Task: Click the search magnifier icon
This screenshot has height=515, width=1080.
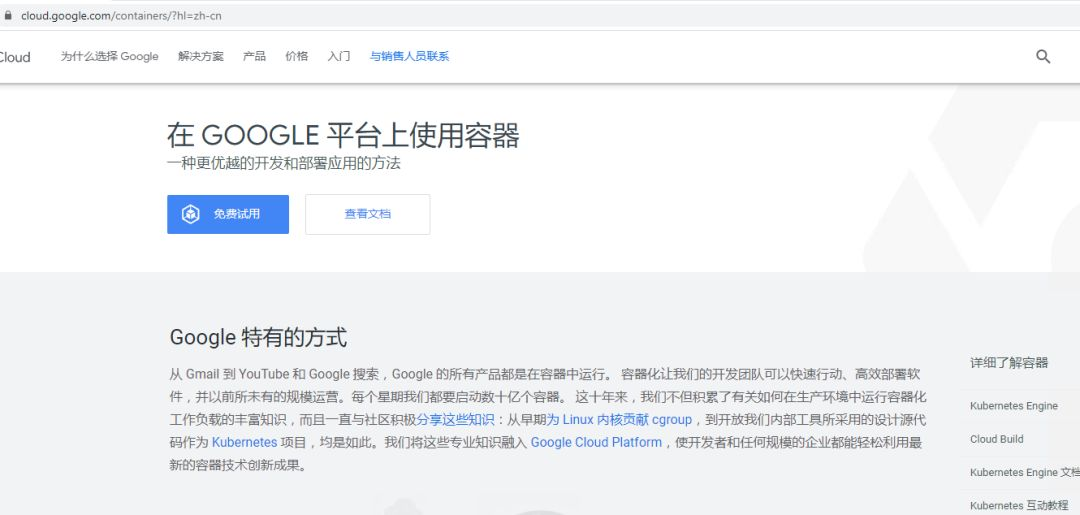Action: click(1043, 56)
